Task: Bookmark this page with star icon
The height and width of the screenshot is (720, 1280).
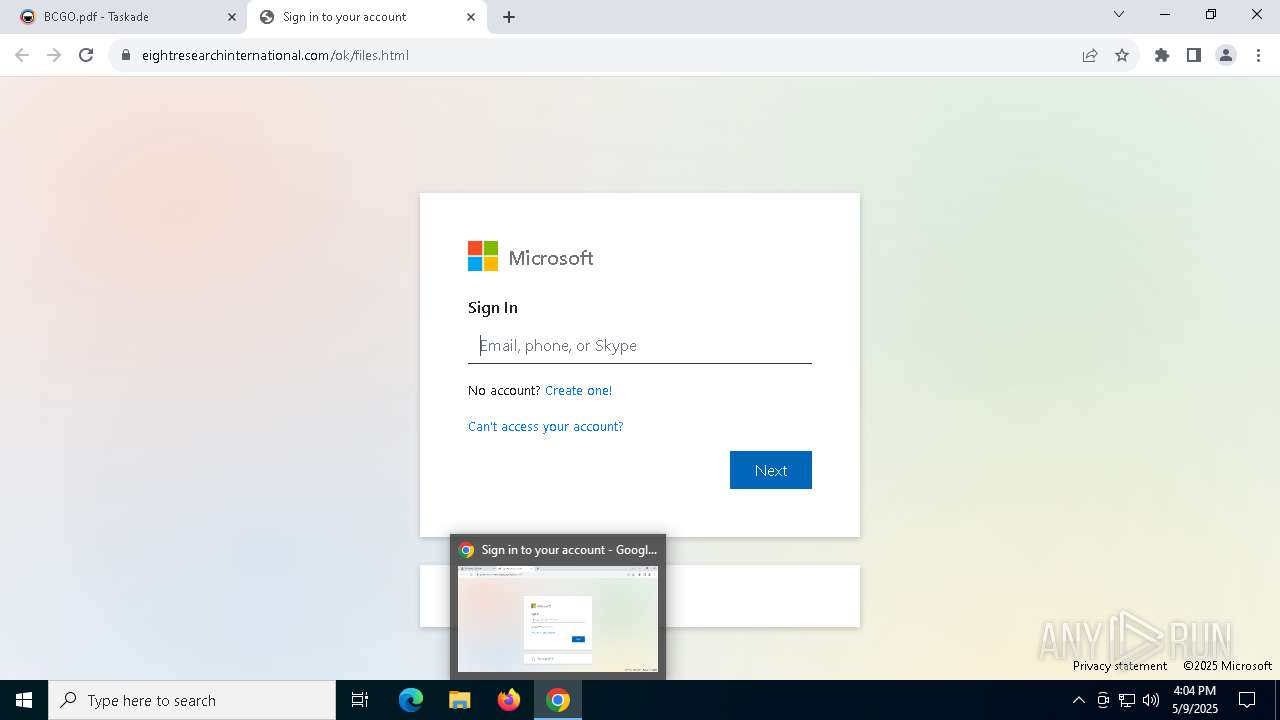Action: [x=1122, y=55]
